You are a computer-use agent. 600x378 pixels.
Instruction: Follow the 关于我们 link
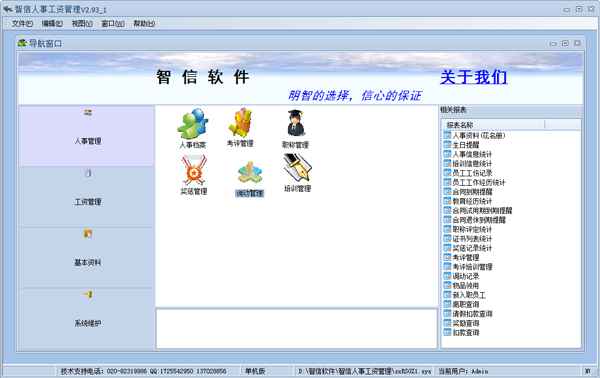474,77
